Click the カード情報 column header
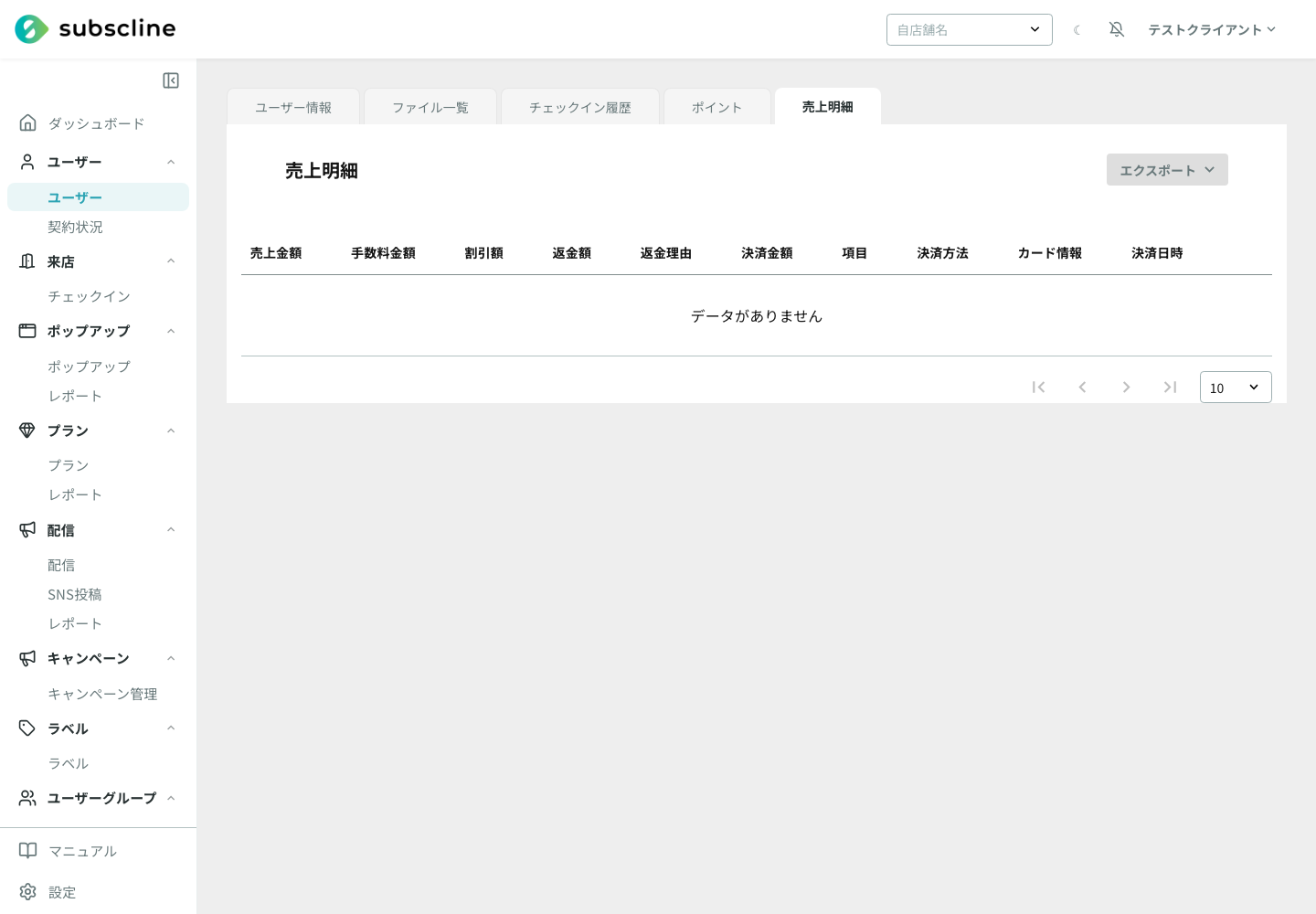This screenshot has width=1316, height=914. click(x=1050, y=253)
